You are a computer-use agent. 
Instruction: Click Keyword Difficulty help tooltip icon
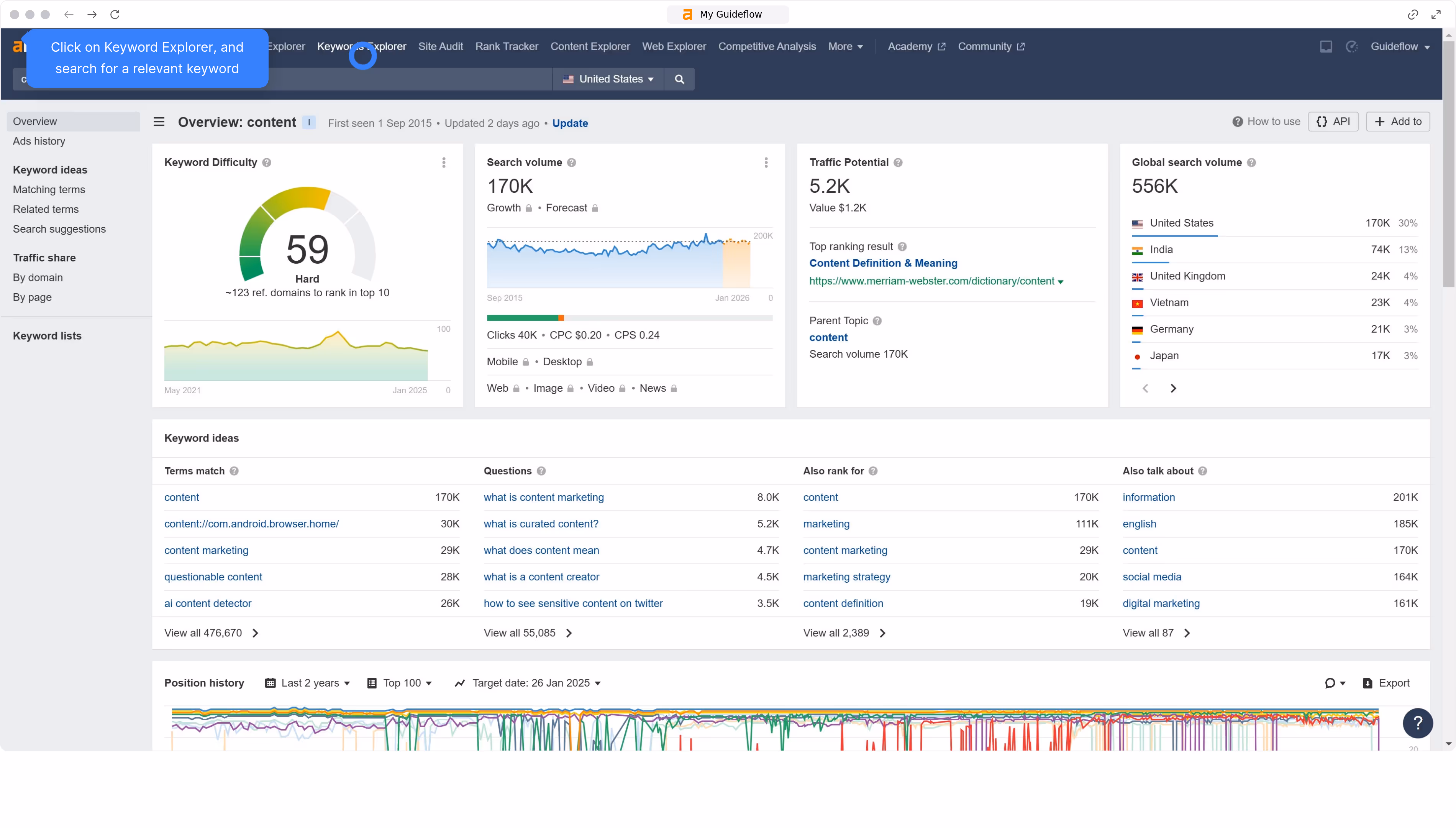click(x=267, y=163)
